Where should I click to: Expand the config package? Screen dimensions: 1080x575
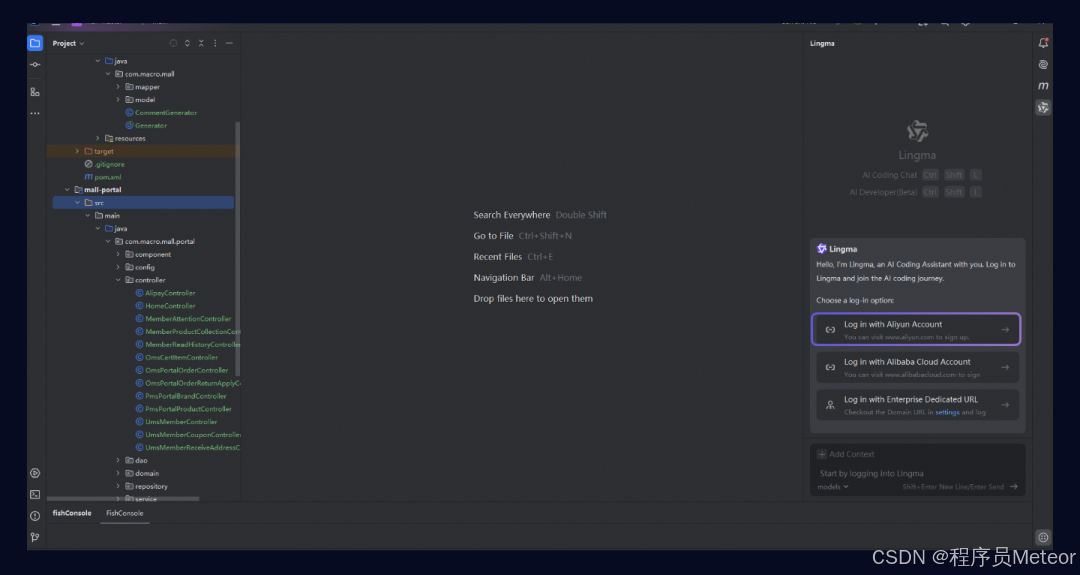point(118,267)
